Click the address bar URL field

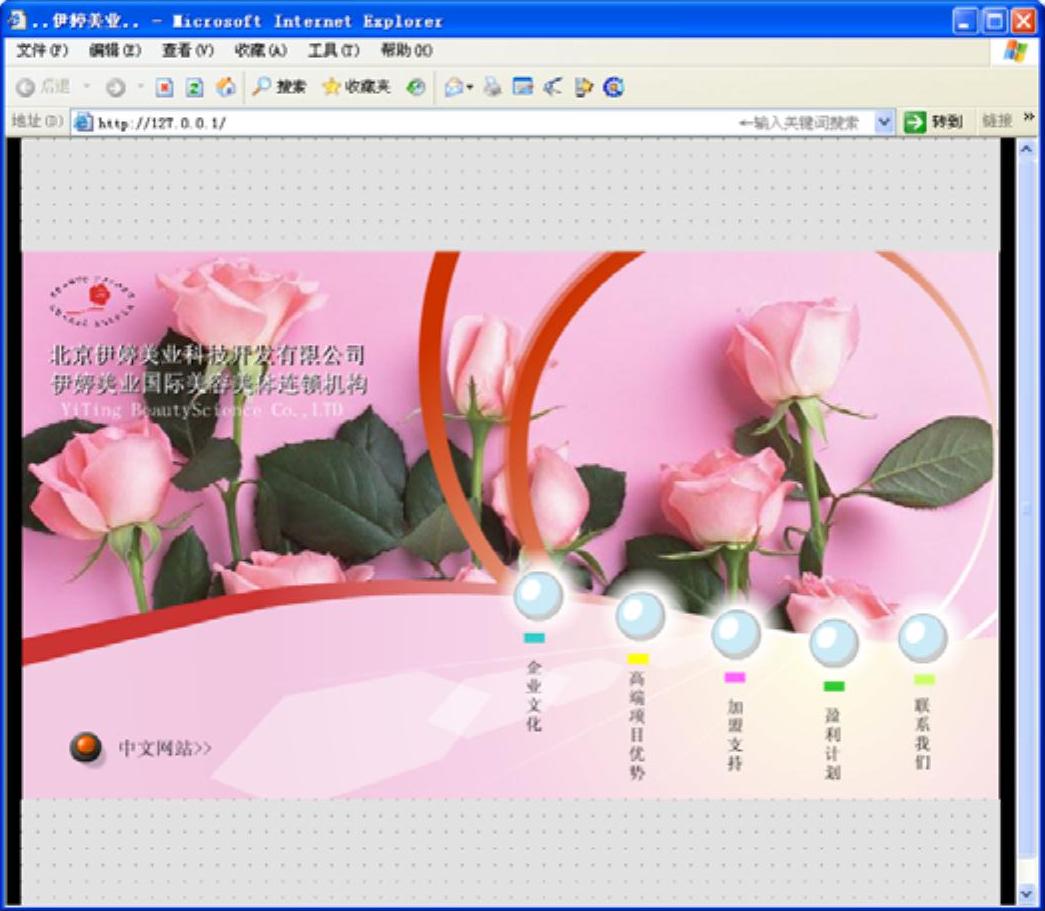click(400, 123)
